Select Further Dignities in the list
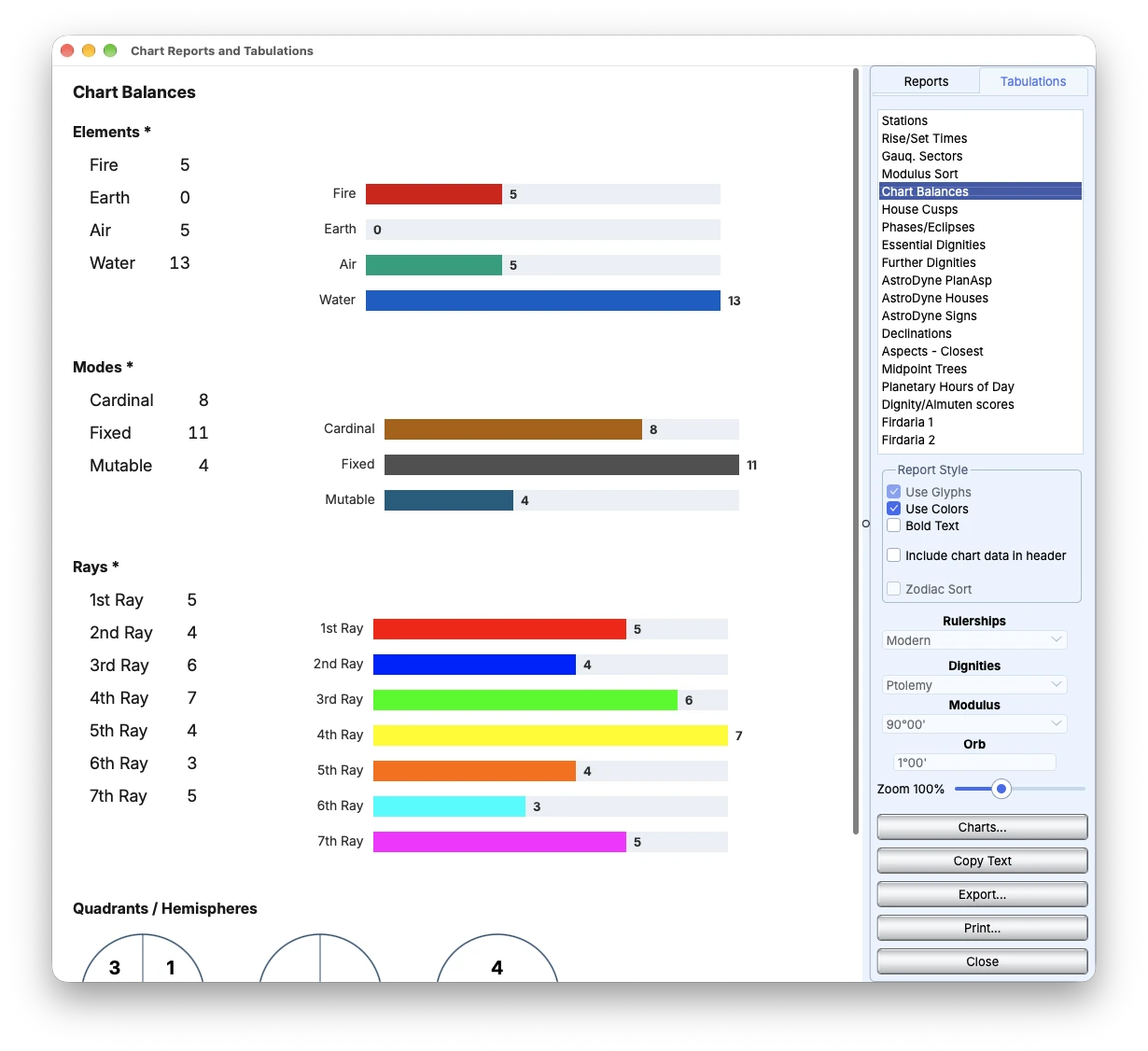Screen dimensions: 1148x1051 click(x=981, y=262)
